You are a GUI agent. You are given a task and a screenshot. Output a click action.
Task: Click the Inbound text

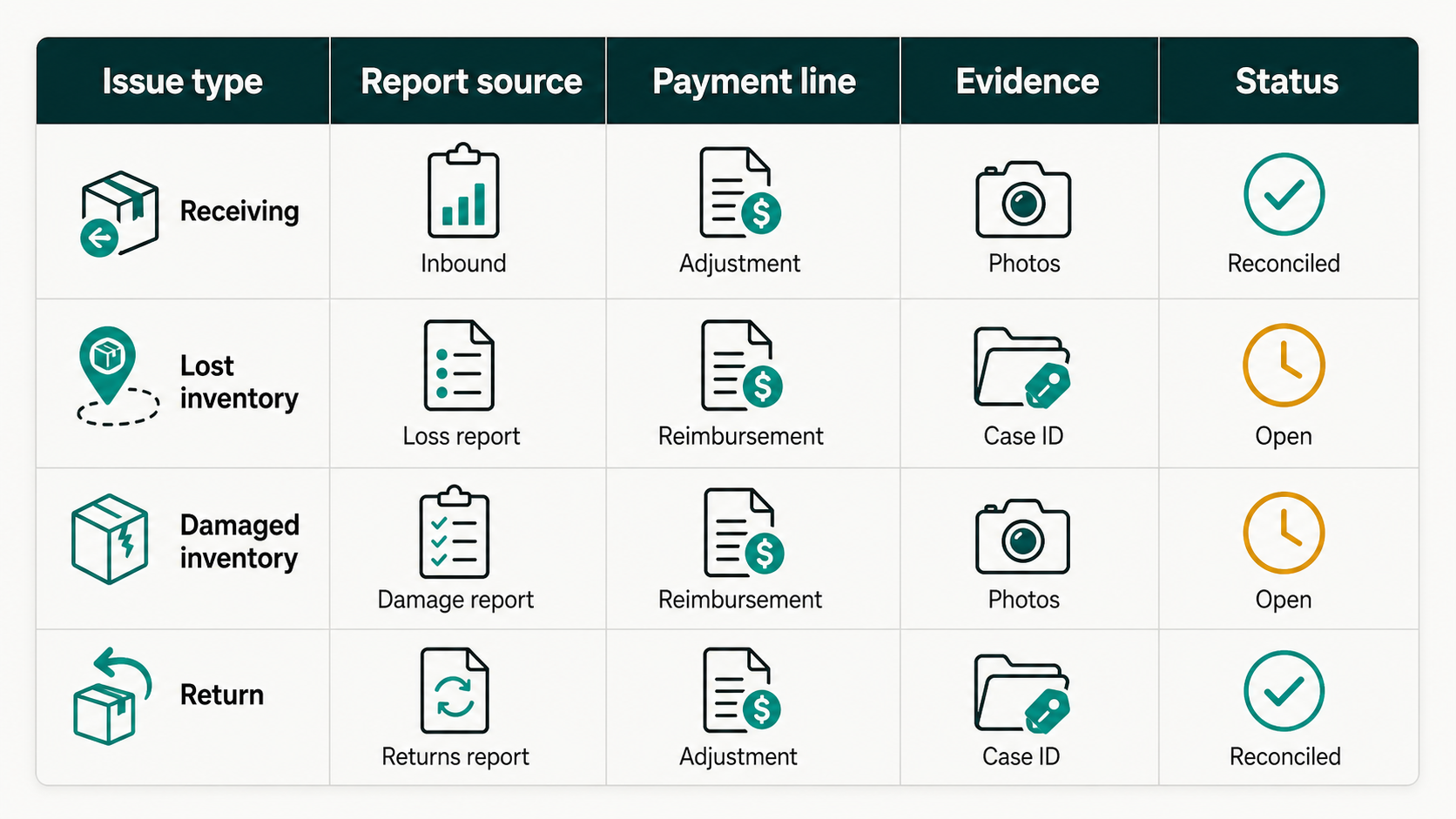coord(463,263)
